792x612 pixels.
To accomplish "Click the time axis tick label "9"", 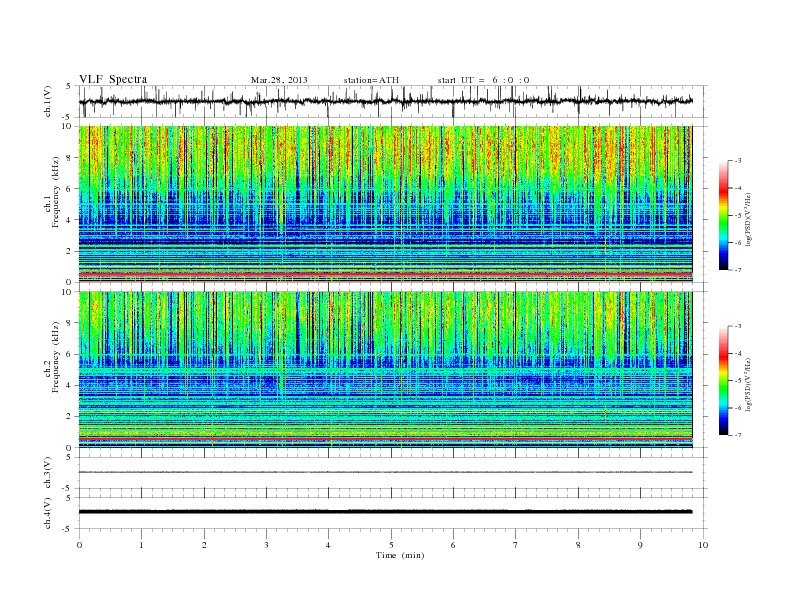I will pos(640,545).
